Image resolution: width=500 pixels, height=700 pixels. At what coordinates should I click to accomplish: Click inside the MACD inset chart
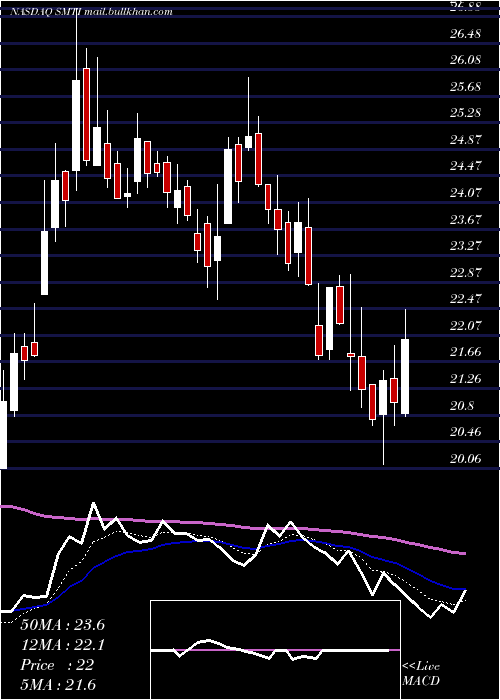(x=275, y=650)
